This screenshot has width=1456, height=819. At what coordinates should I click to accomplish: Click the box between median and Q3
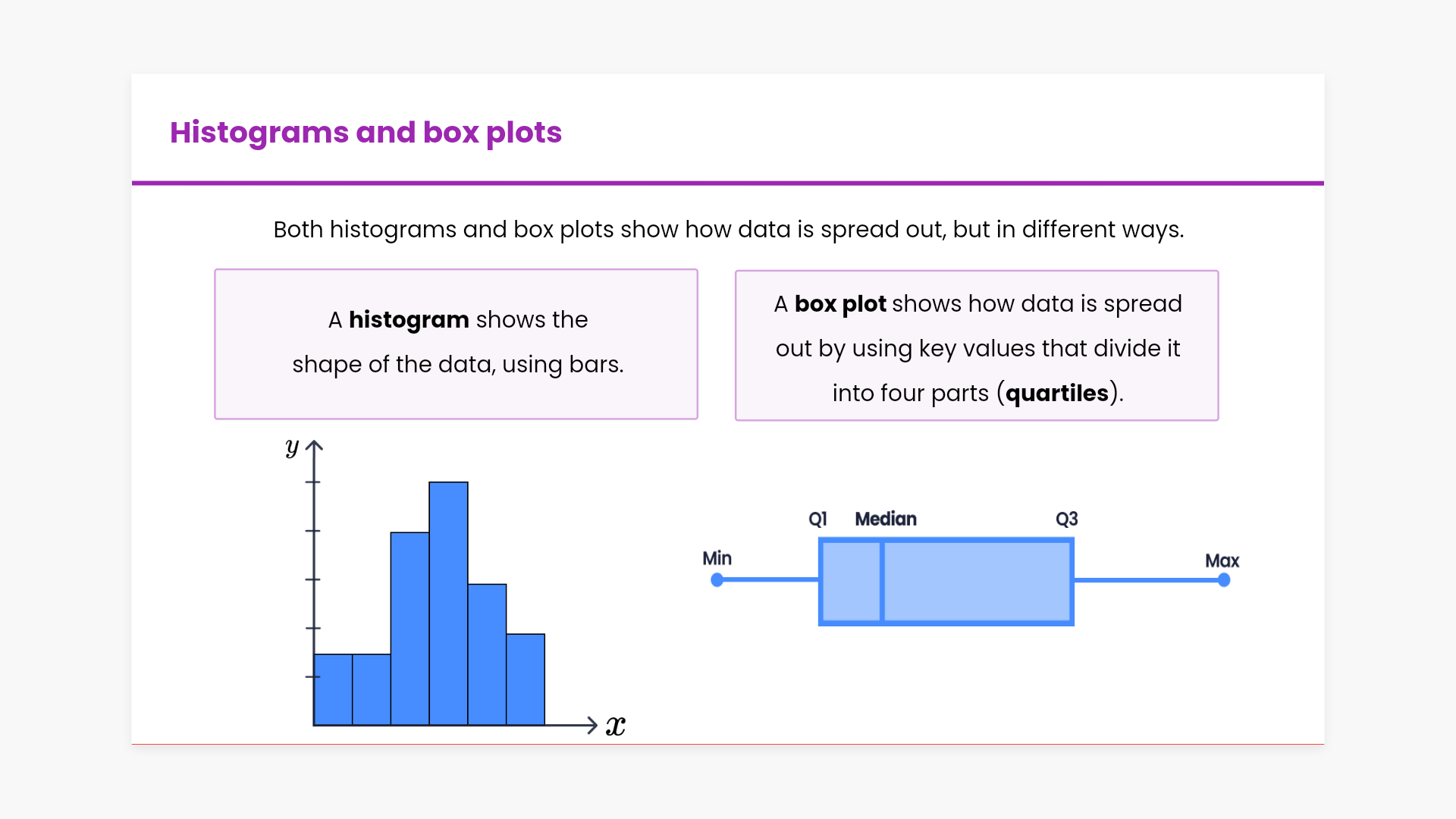click(x=977, y=582)
